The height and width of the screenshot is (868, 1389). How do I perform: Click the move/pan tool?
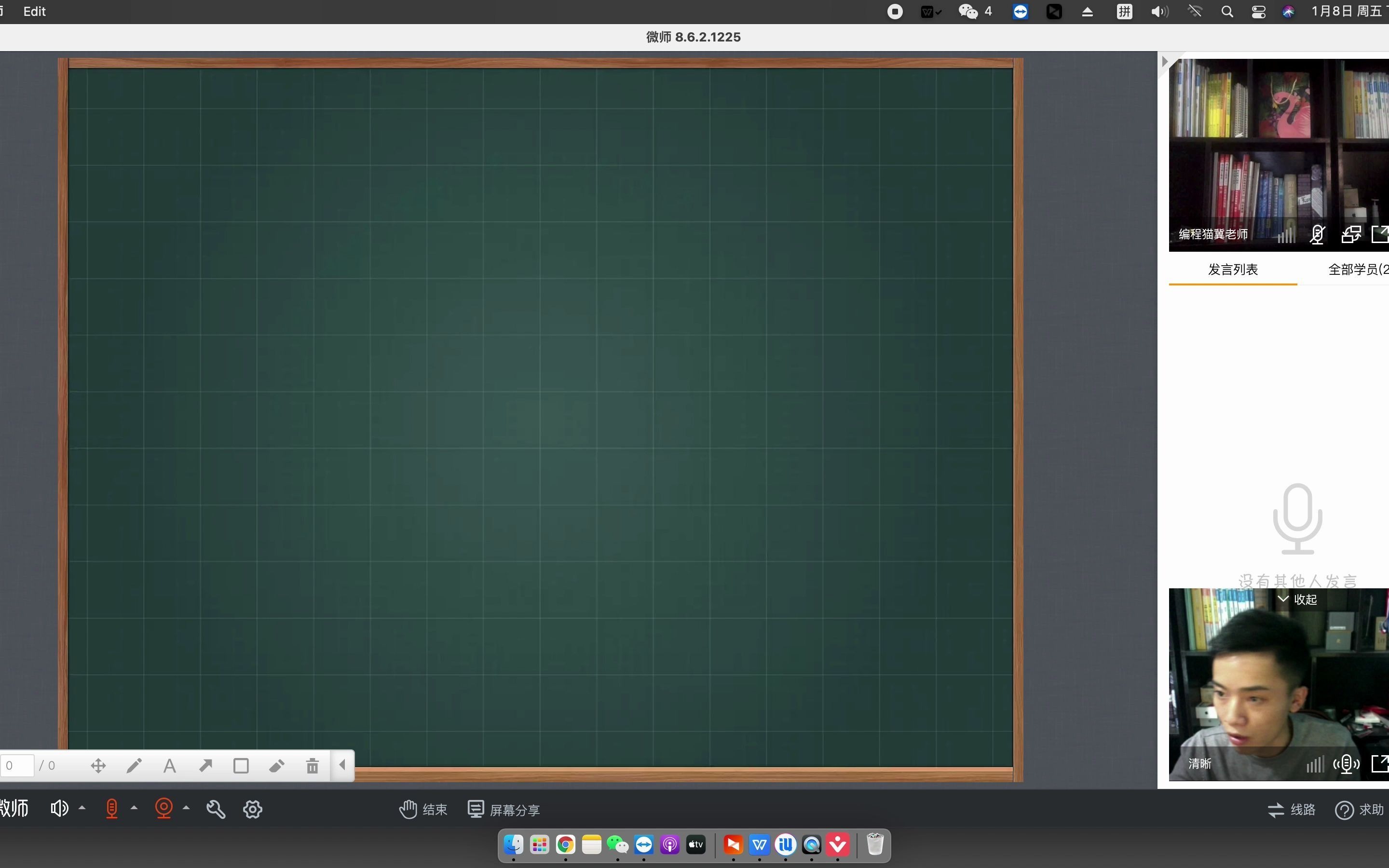[98, 765]
